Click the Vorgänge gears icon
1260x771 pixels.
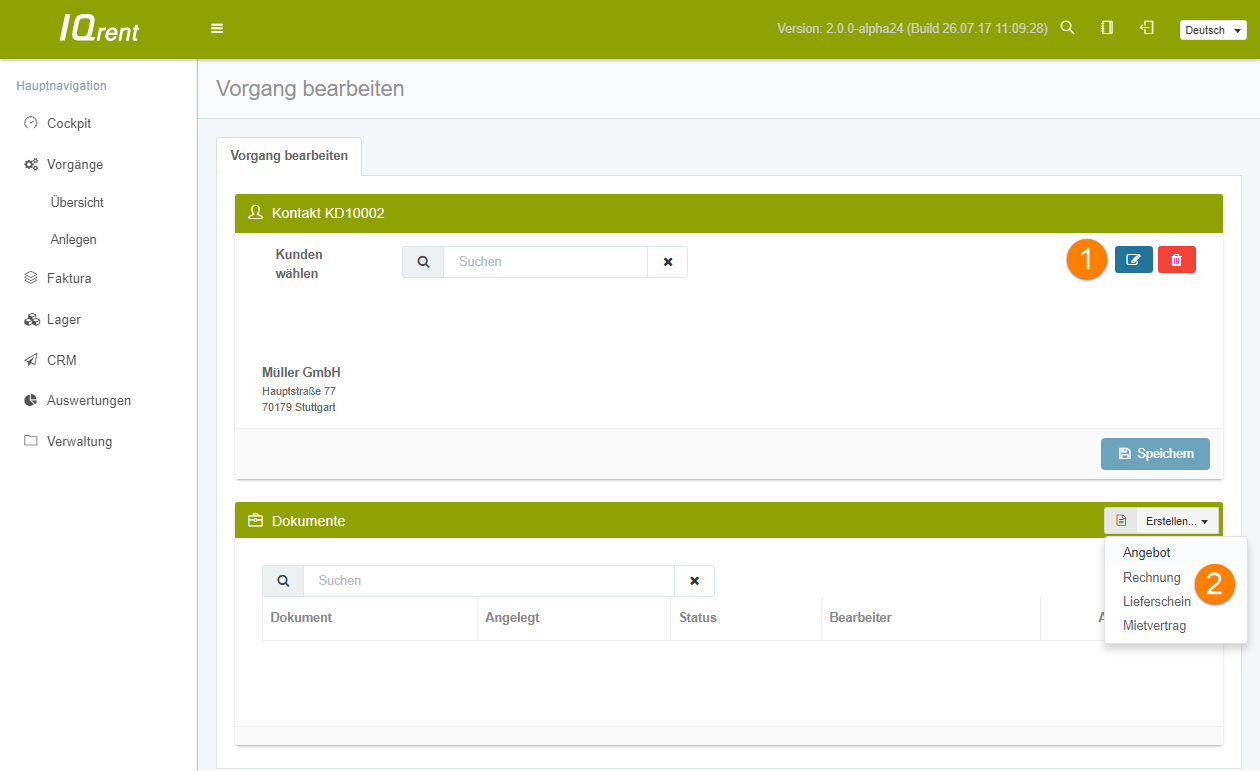(31, 164)
